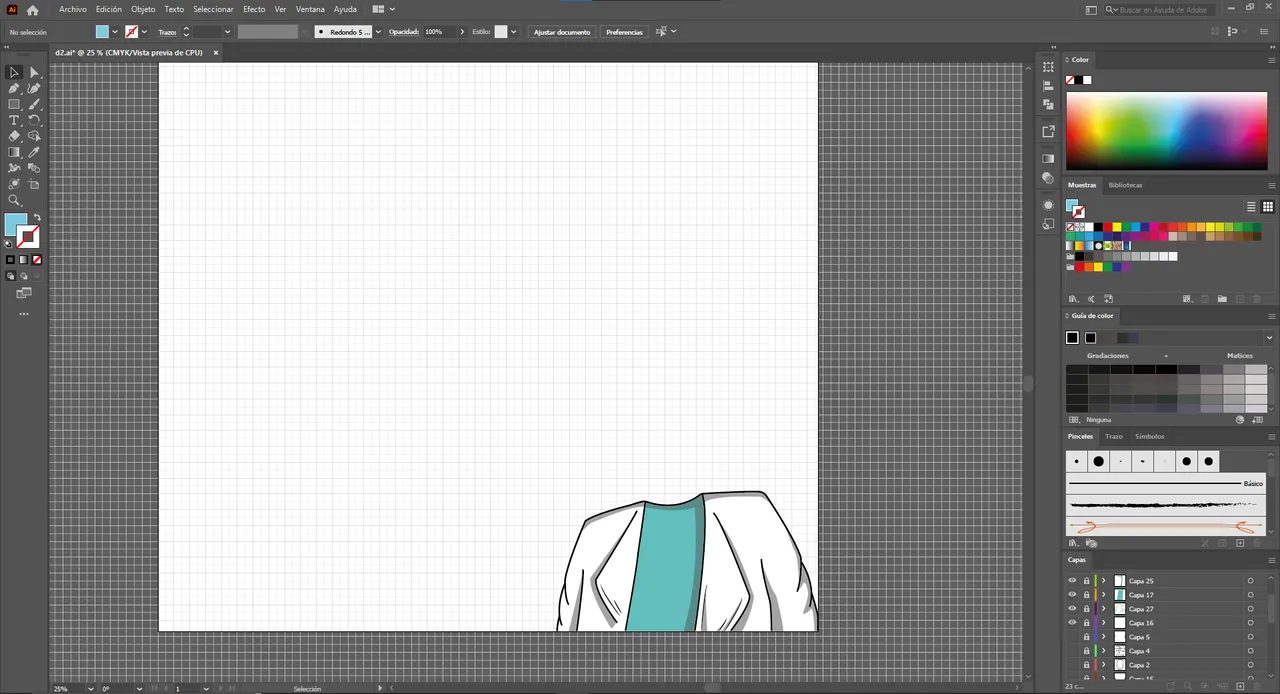This screenshot has width=1280, height=694.
Task: Switch to the Trazo tab
Action: pyautogui.click(x=1114, y=436)
